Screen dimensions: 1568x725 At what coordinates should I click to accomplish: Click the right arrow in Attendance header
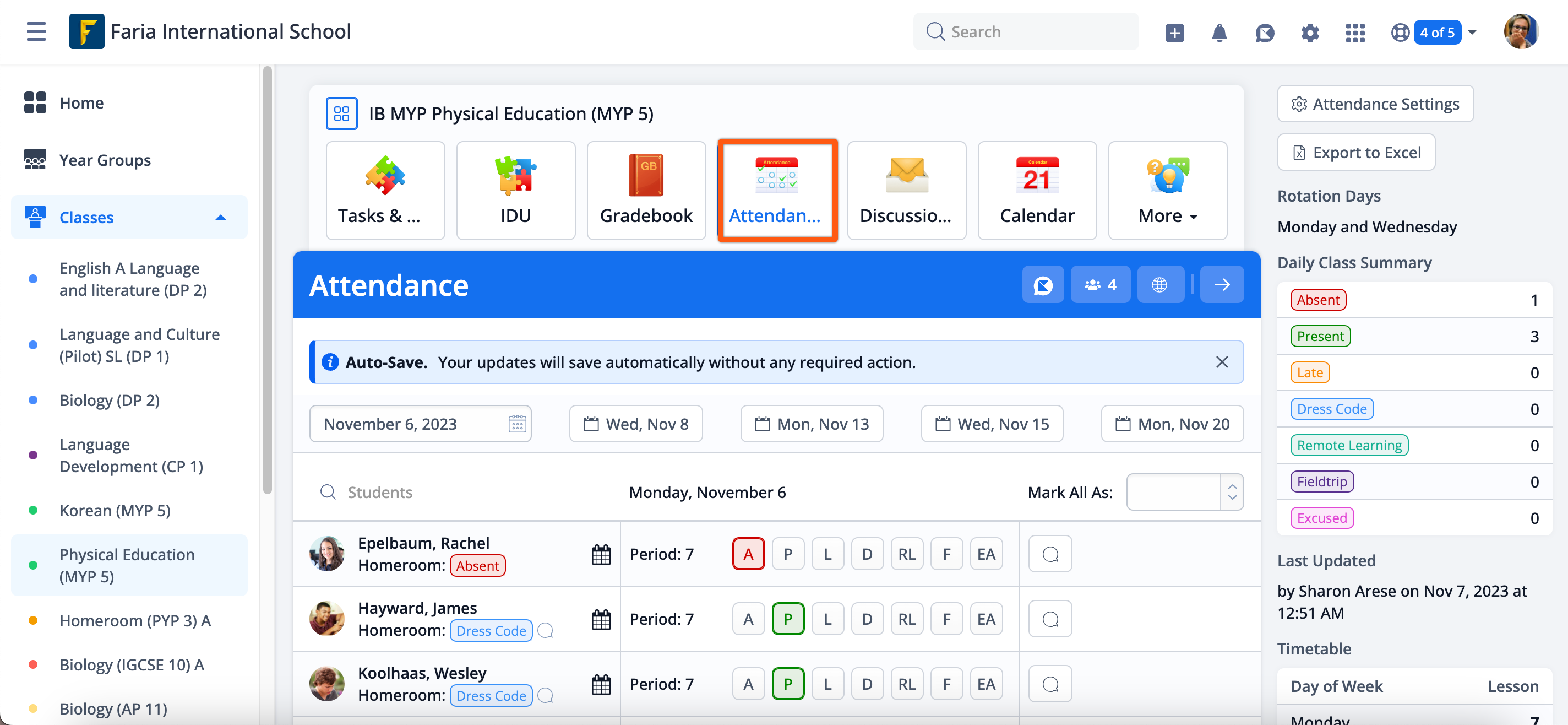[x=1222, y=284]
